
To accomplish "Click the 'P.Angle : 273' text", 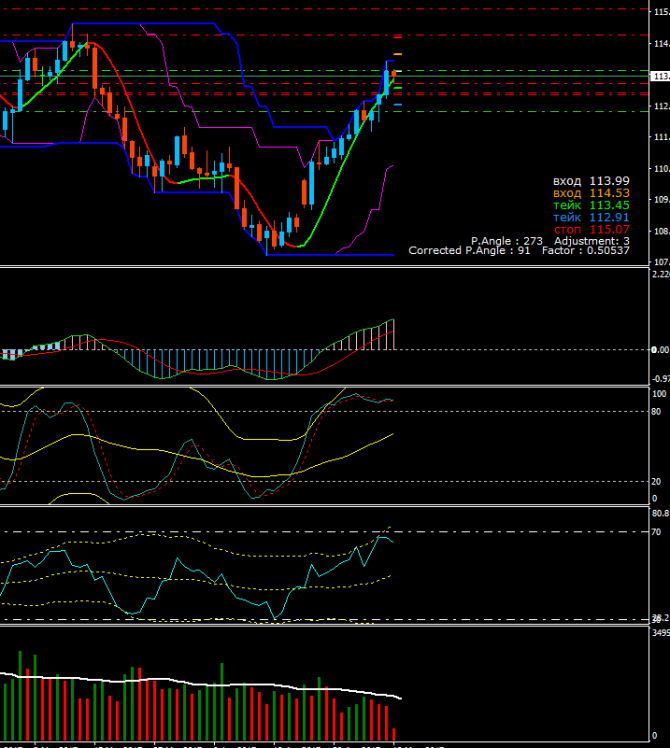I will [507, 241].
